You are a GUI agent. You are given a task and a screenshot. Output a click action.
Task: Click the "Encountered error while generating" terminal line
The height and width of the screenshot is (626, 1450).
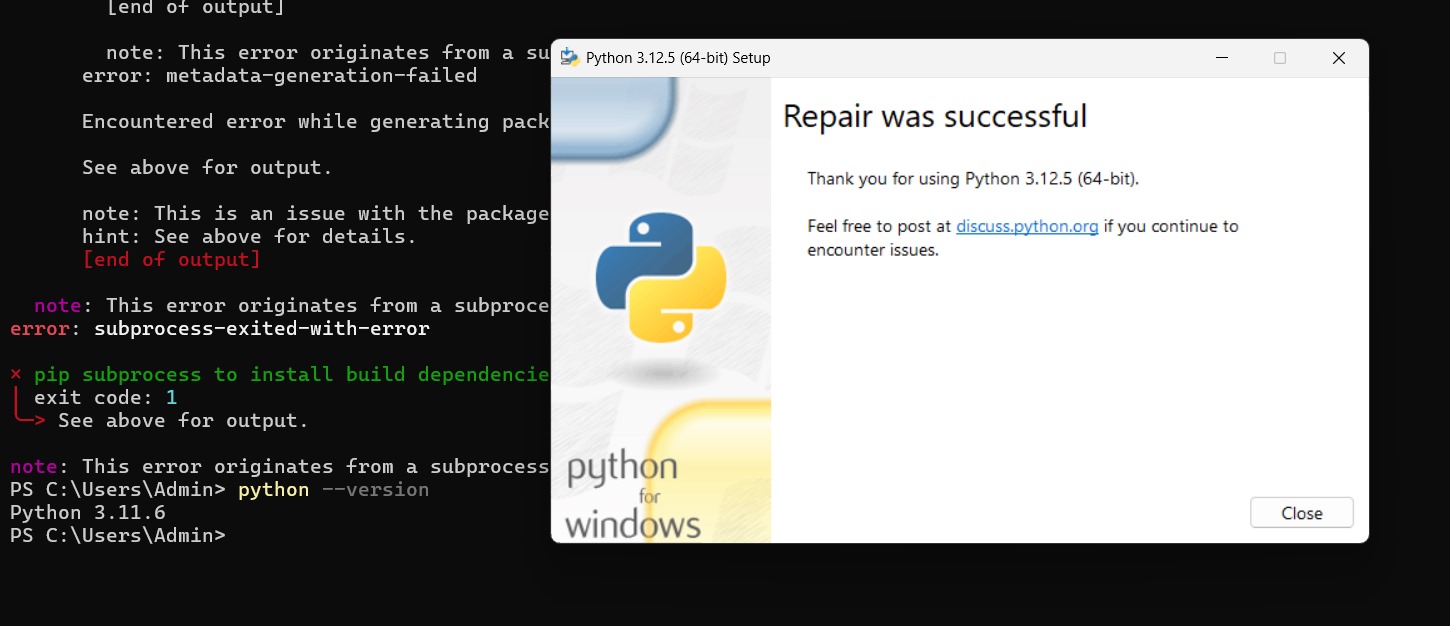click(316, 122)
